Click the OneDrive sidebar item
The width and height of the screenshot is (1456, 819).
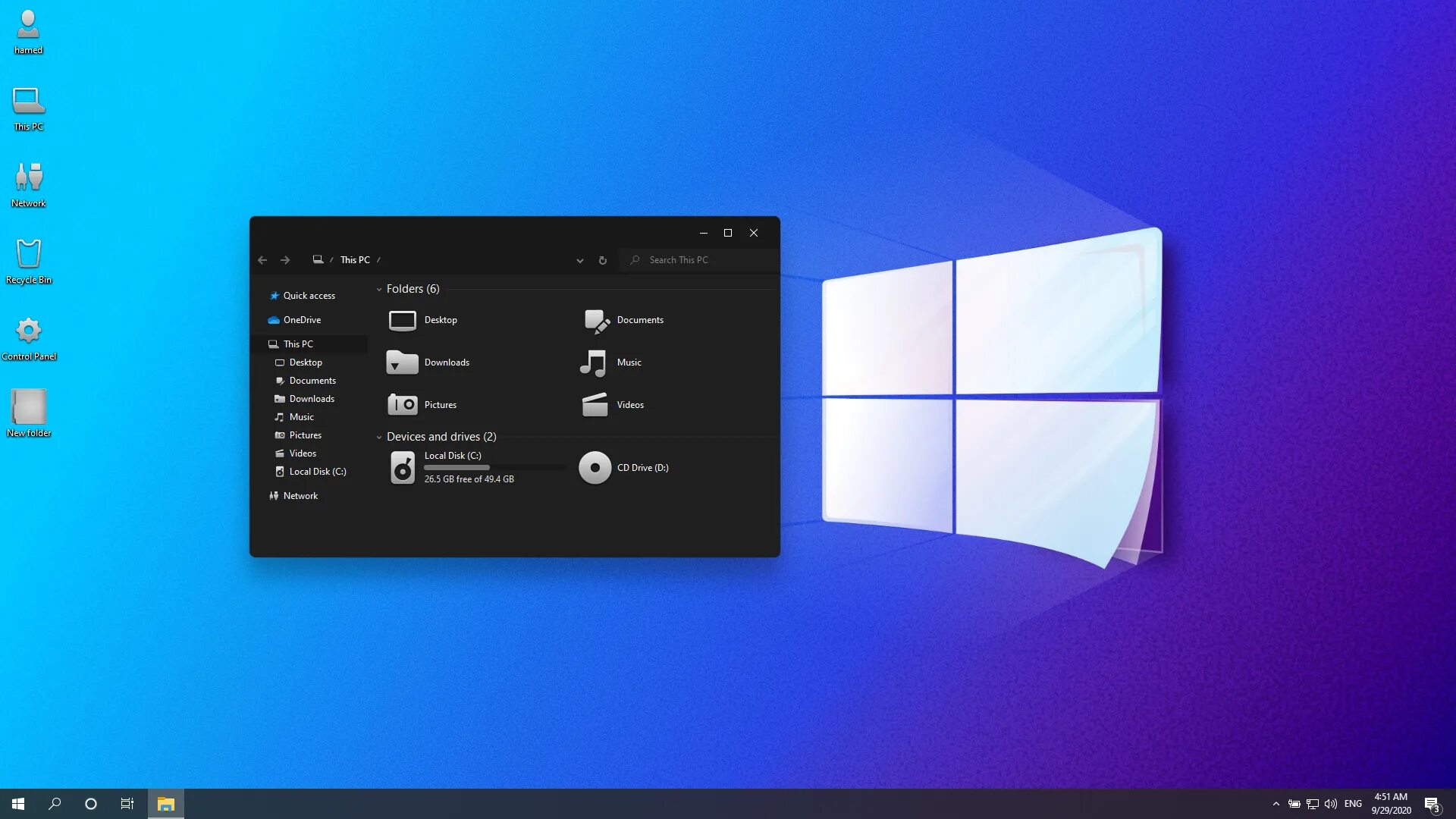[x=302, y=319]
